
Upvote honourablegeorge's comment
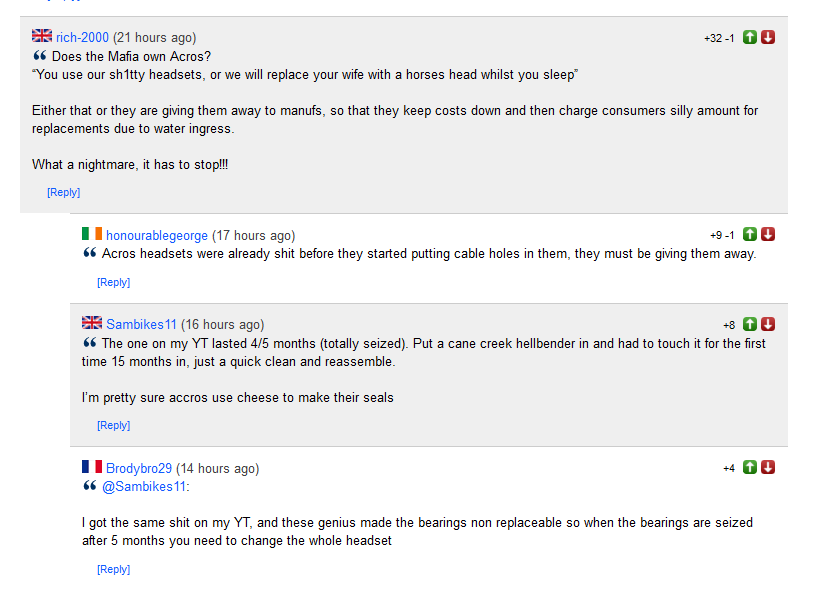pyautogui.click(x=750, y=234)
